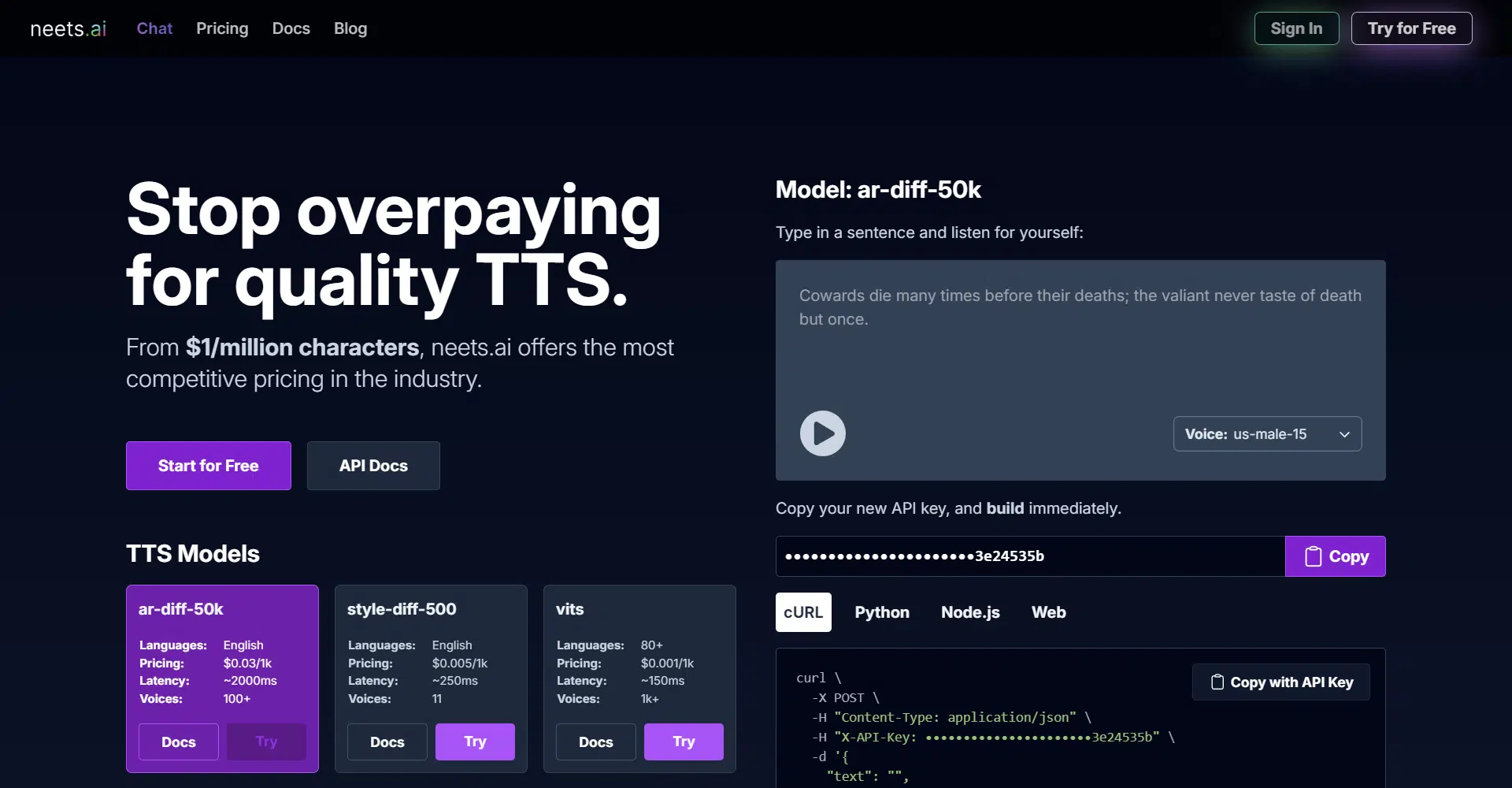Play the sample sentence audio
Screen dimensions: 1512x788
click(822, 433)
